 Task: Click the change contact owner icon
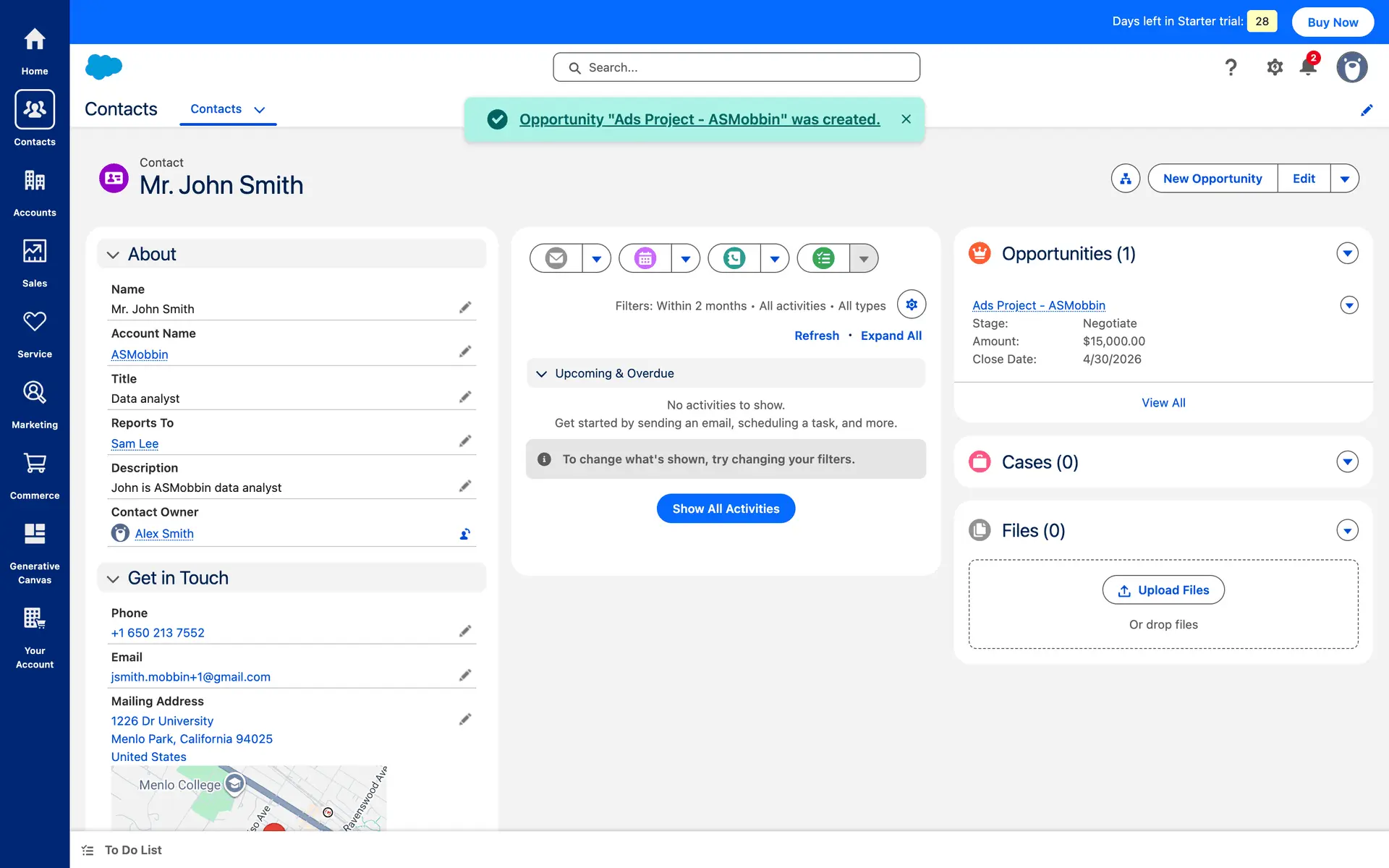(465, 534)
